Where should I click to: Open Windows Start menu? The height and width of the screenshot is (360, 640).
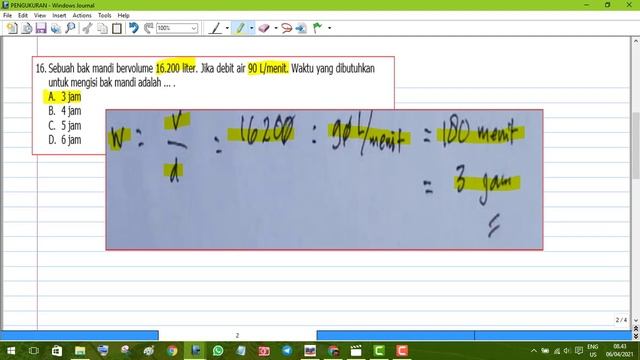pos(11,351)
